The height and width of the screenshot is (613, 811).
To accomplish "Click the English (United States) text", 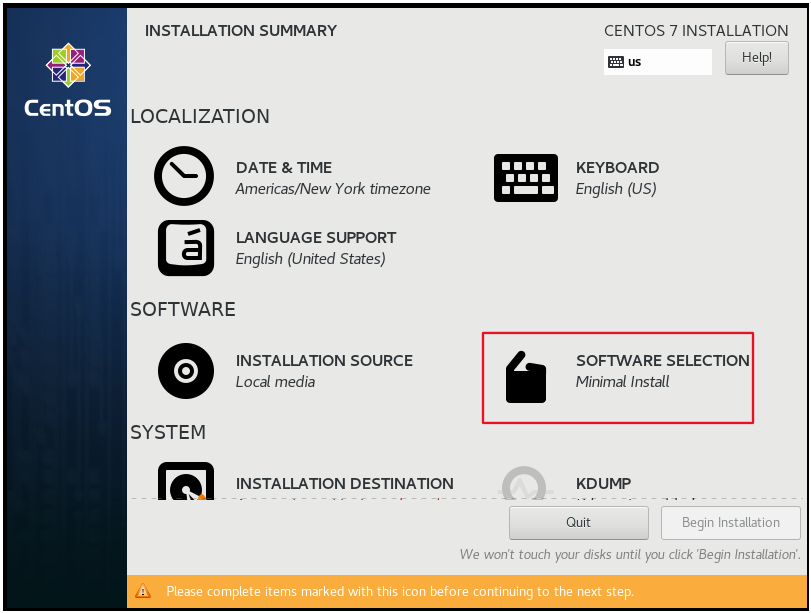I will point(310,259).
